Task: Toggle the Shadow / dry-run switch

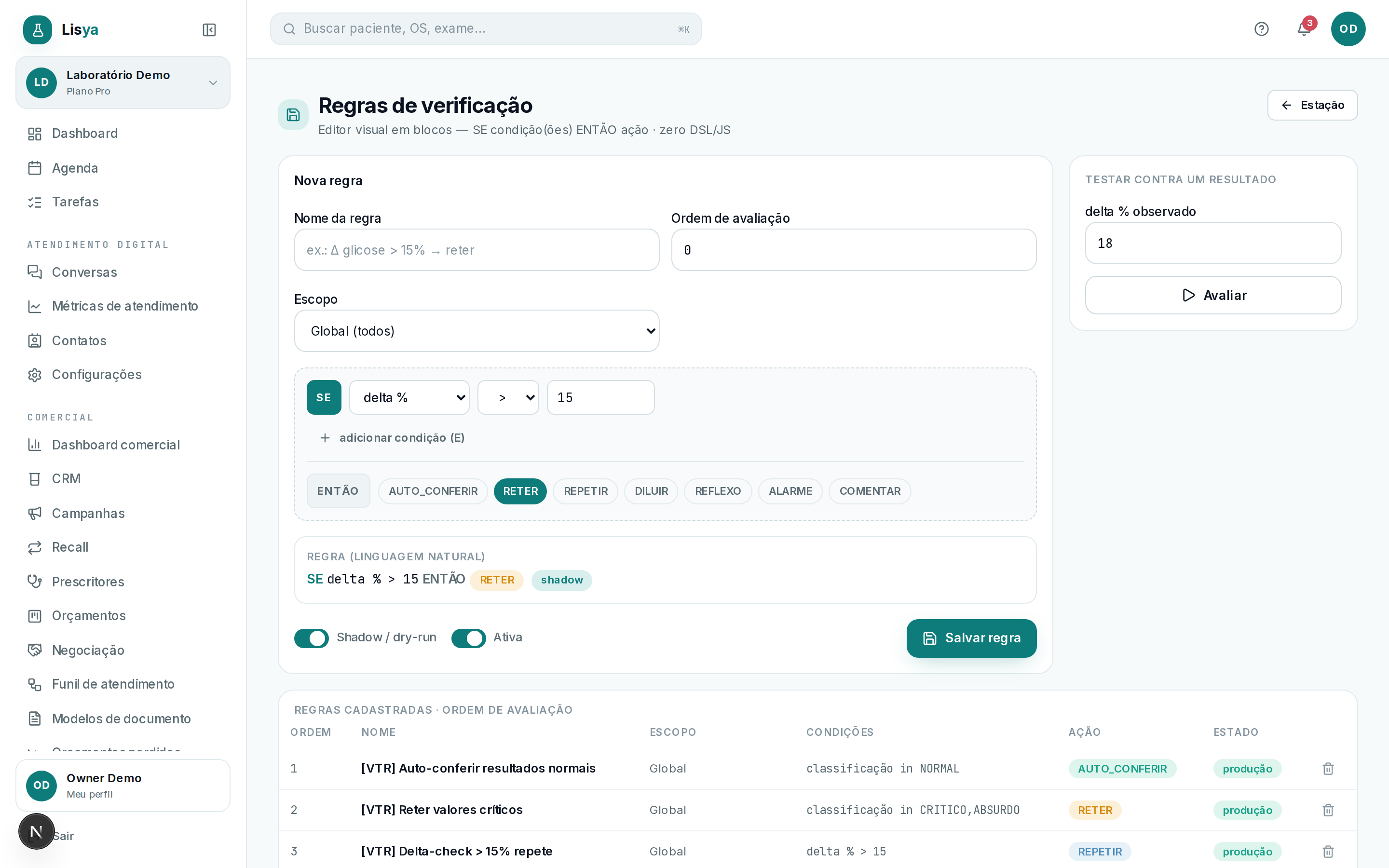Action: click(311, 638)
